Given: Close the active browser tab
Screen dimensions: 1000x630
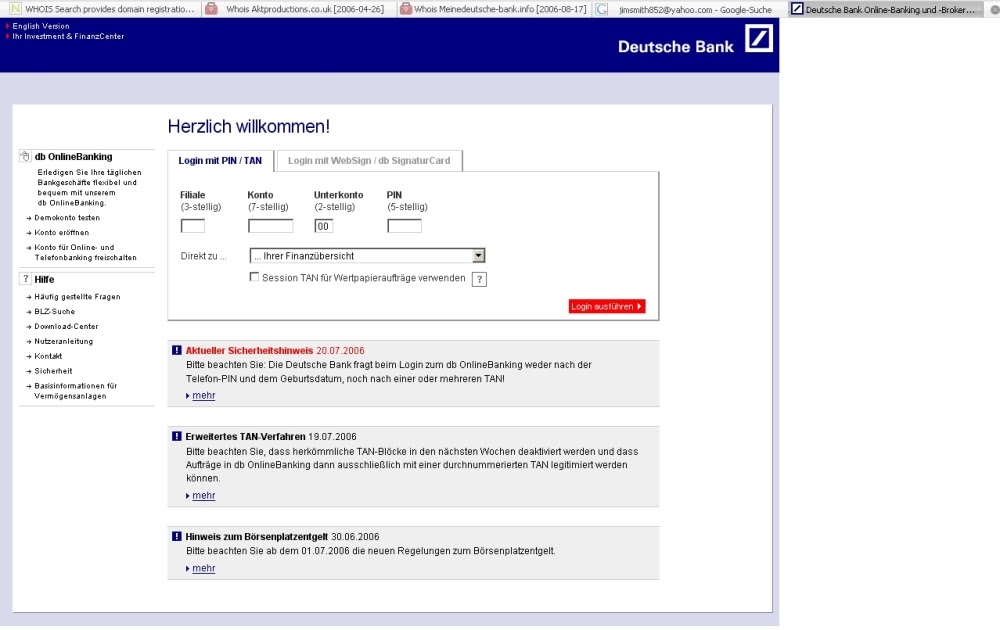Looking at the screenshot, I should tap(994, 10).
